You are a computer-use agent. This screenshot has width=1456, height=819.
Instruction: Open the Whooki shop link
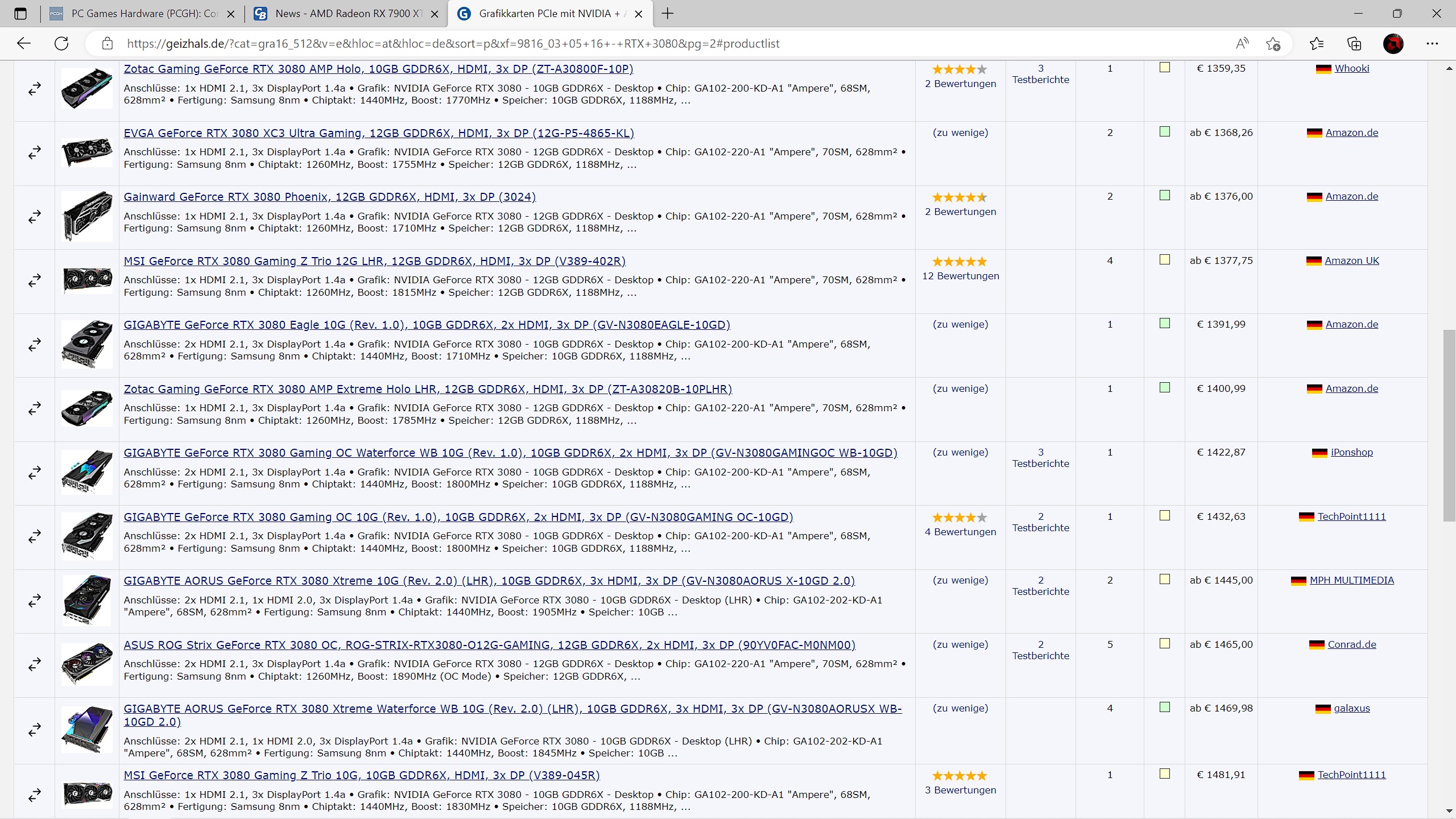pos(1351,69)
